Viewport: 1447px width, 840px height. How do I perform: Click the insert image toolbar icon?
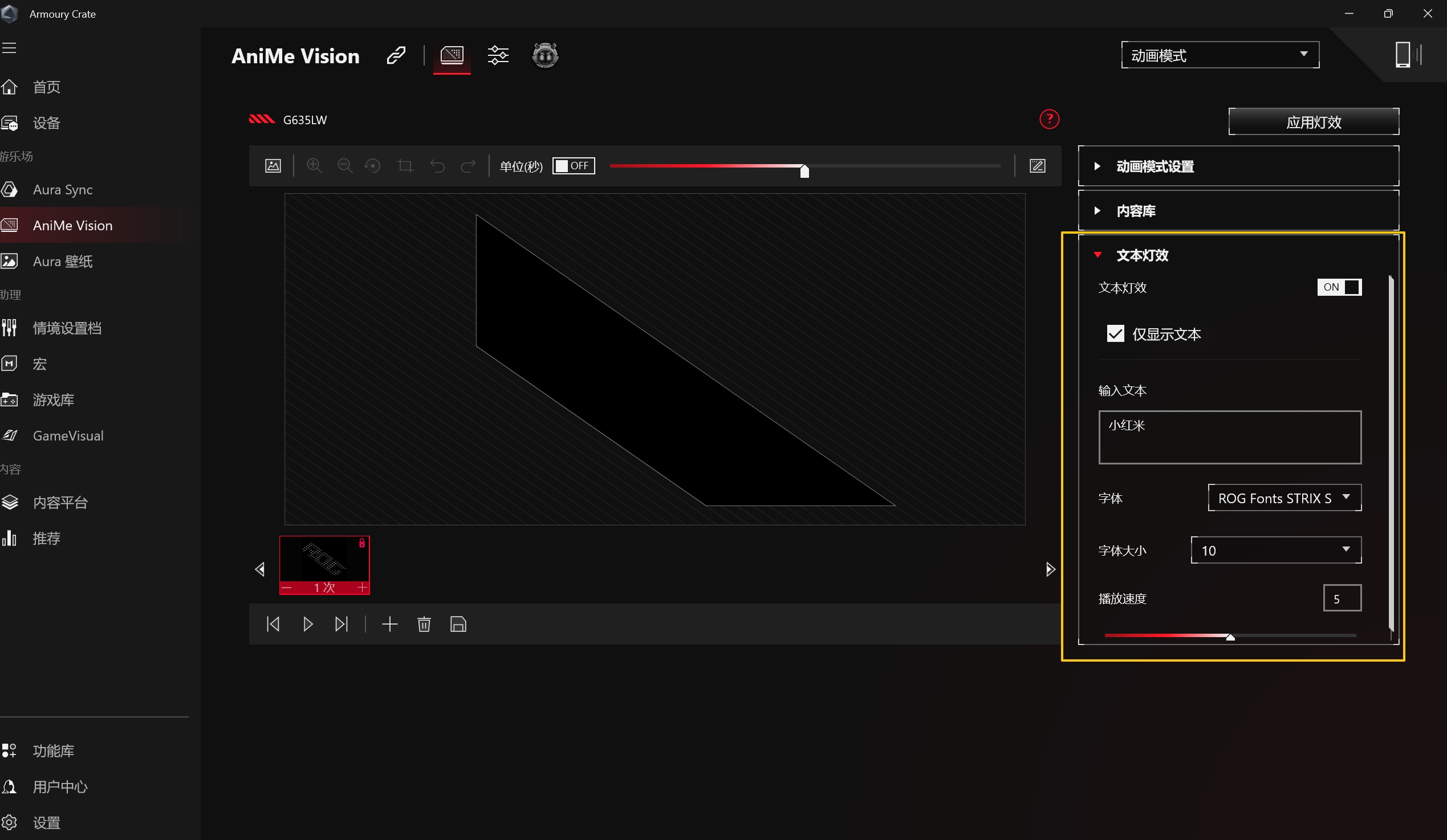(x=273, y=166)
